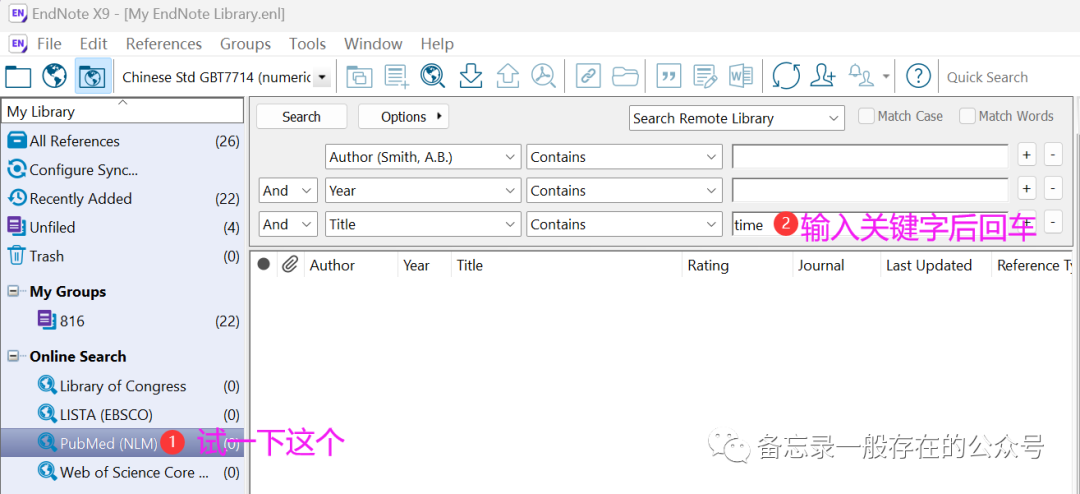Image resolution: width=1080 pixels, height=494 pixels.
Task: Open the Help menu
Action: pyautogui.click(x=437, y=44)
